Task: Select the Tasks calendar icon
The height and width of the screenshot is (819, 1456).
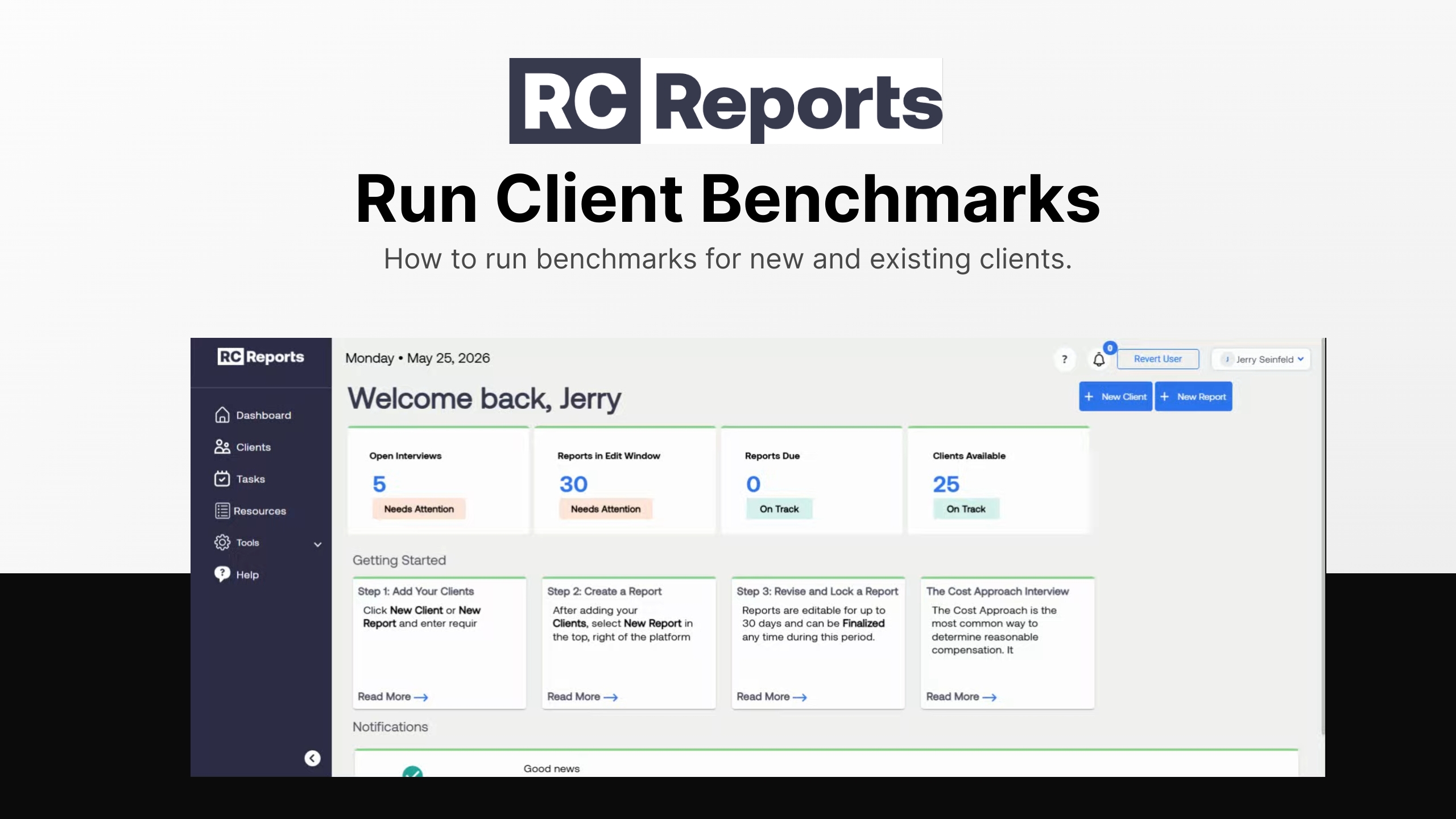Action: tap(222, 479)
